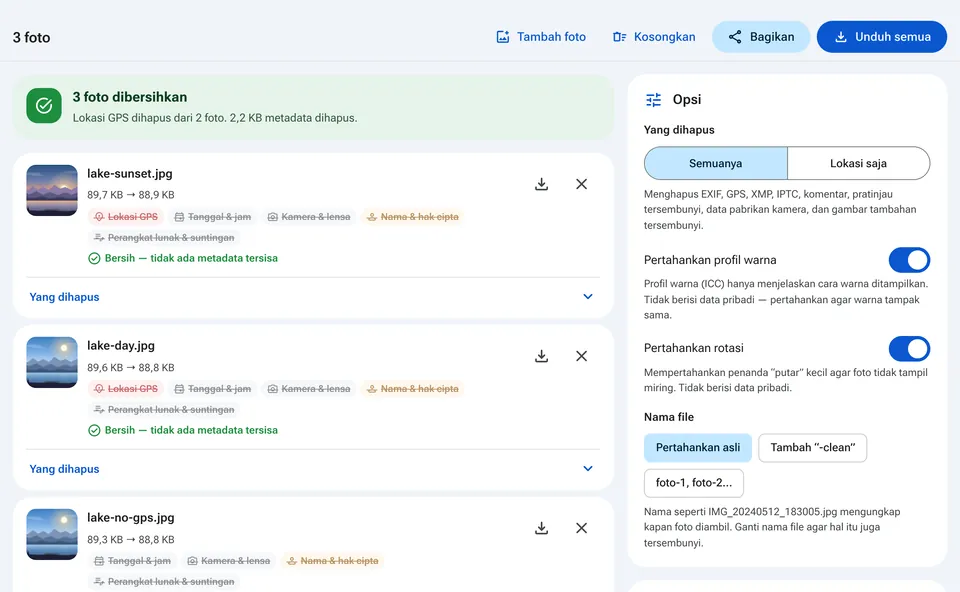
Task: Download the lake-day.jpg file
Action: click(541, 356)
